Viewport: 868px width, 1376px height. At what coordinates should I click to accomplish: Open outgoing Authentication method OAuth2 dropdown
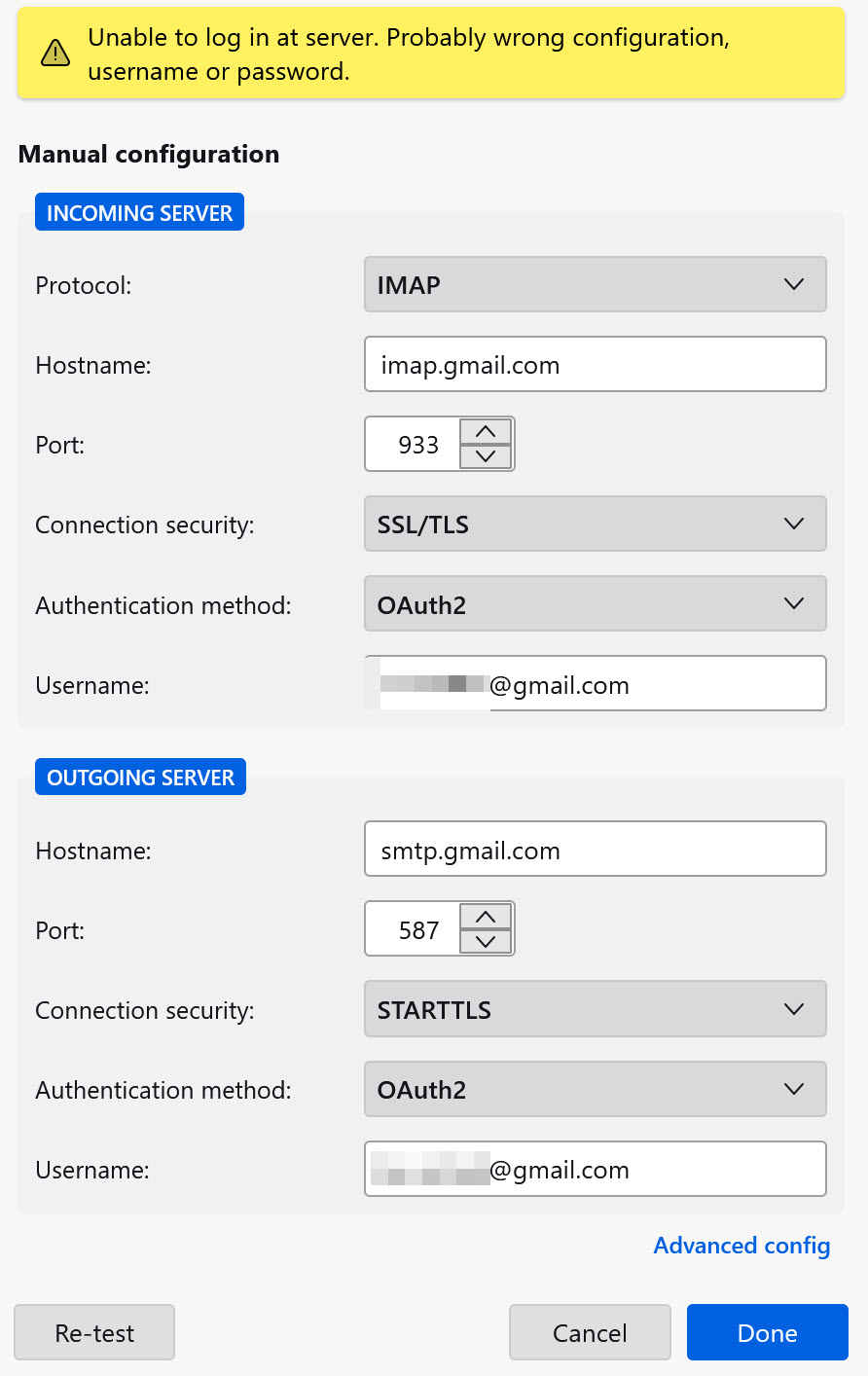click(x=595, y=1089)
